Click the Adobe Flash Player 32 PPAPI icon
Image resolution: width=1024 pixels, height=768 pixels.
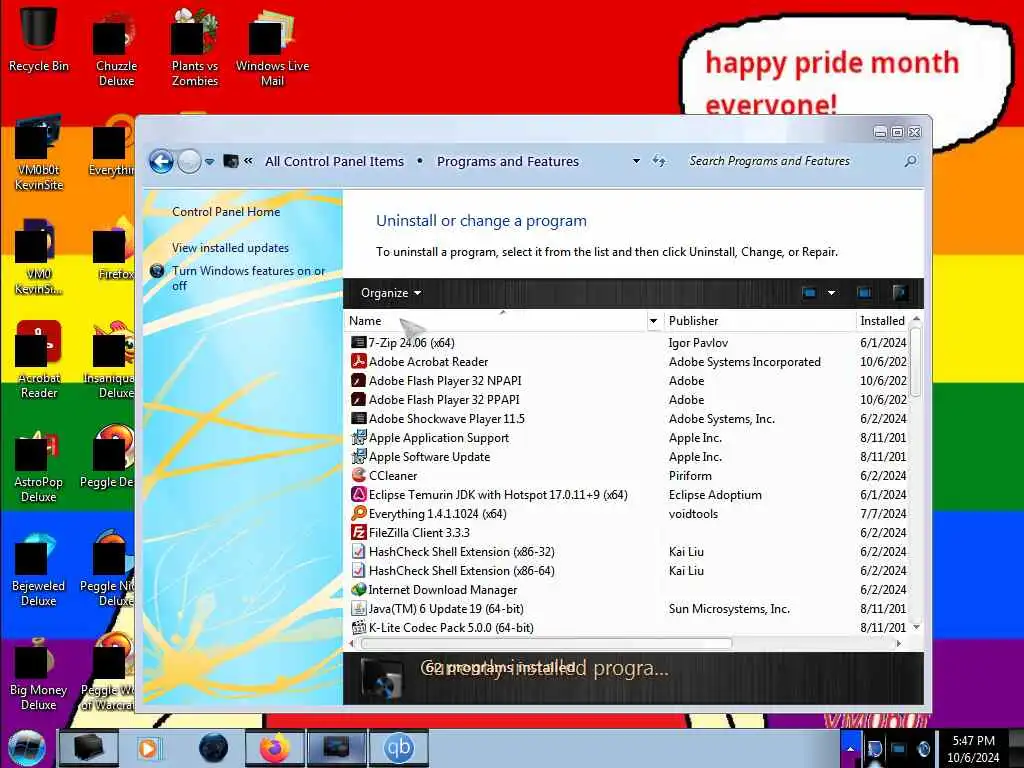[x=359, y=399]
